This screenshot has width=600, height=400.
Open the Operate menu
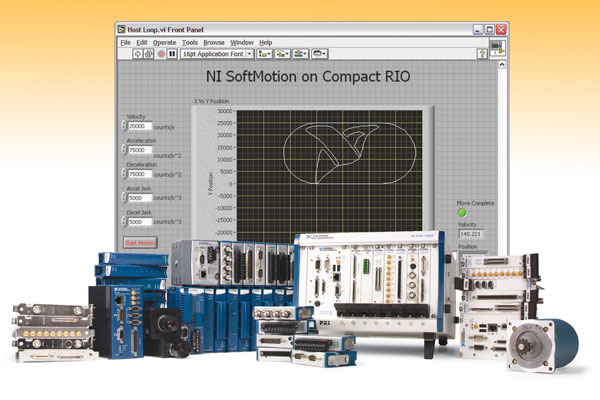click(x=164, y=42)
